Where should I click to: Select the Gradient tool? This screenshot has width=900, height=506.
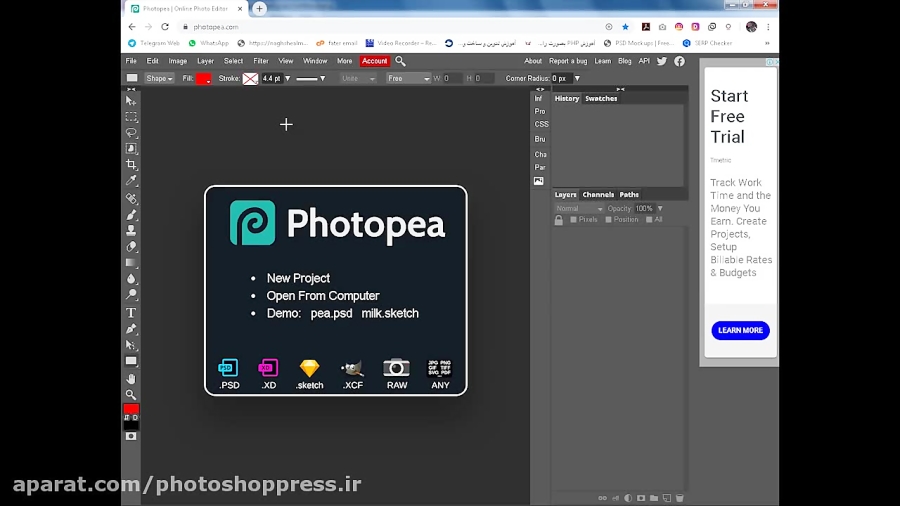point(131,263)
